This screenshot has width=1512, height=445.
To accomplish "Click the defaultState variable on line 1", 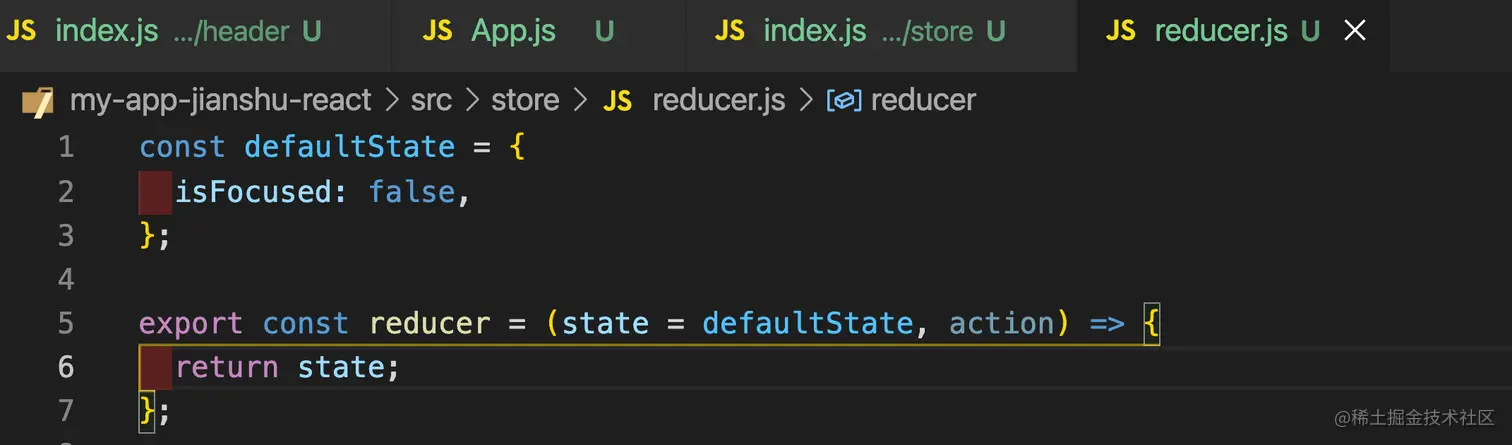I will (x=349, y=148).
